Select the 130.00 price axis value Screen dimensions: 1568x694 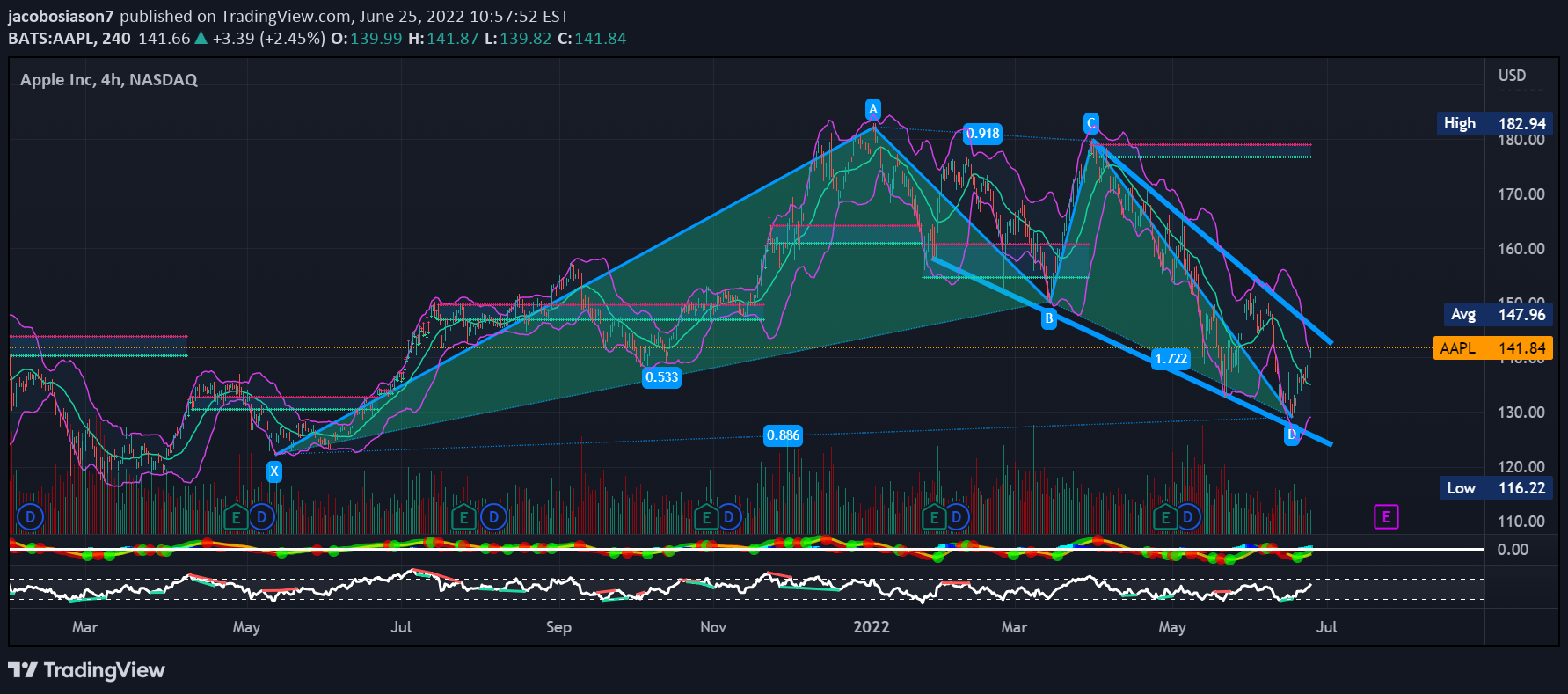(x=1521, y=413)
